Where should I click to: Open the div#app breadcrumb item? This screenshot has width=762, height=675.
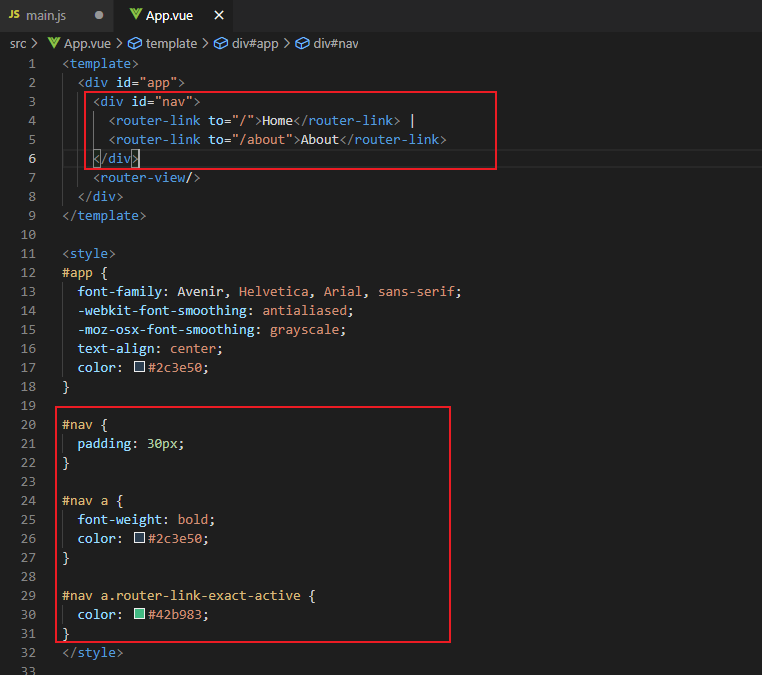pos(255,44)
